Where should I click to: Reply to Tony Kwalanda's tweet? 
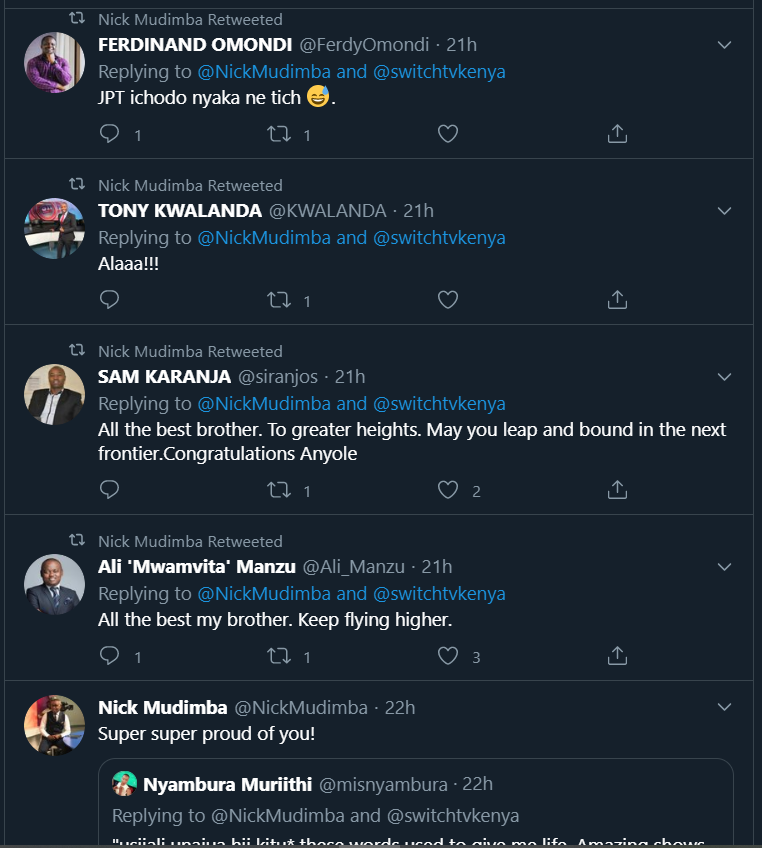click(110, 299)
